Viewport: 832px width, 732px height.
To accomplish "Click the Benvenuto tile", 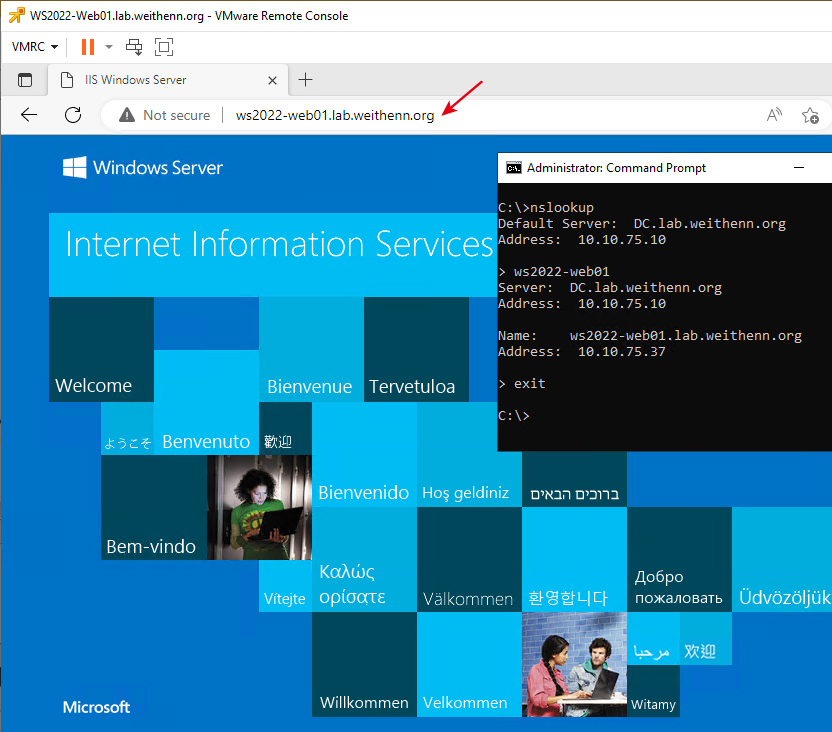I will 206,402.
